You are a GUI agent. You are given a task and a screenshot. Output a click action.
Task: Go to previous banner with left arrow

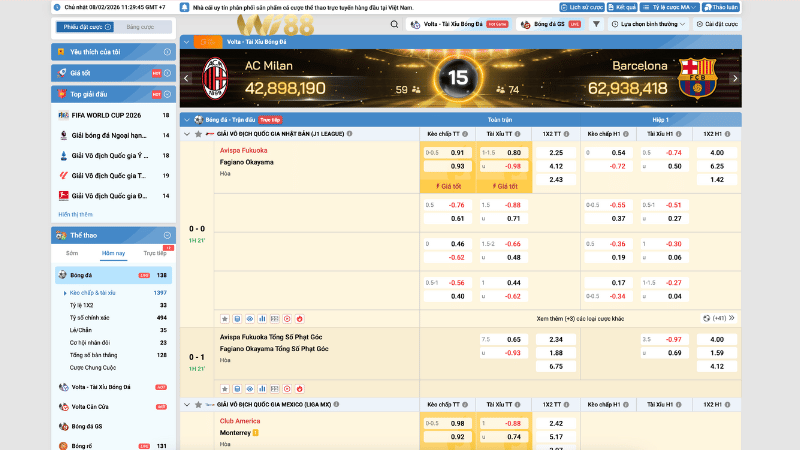pyautogui.click(x=186, y=78)
